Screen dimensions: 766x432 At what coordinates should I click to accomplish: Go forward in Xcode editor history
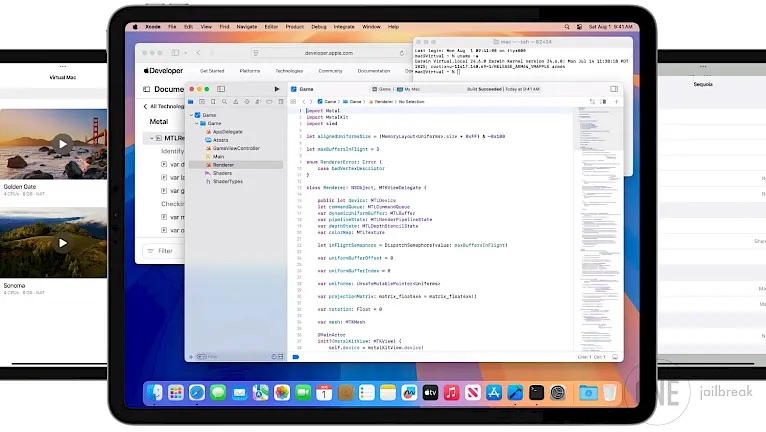311,102
